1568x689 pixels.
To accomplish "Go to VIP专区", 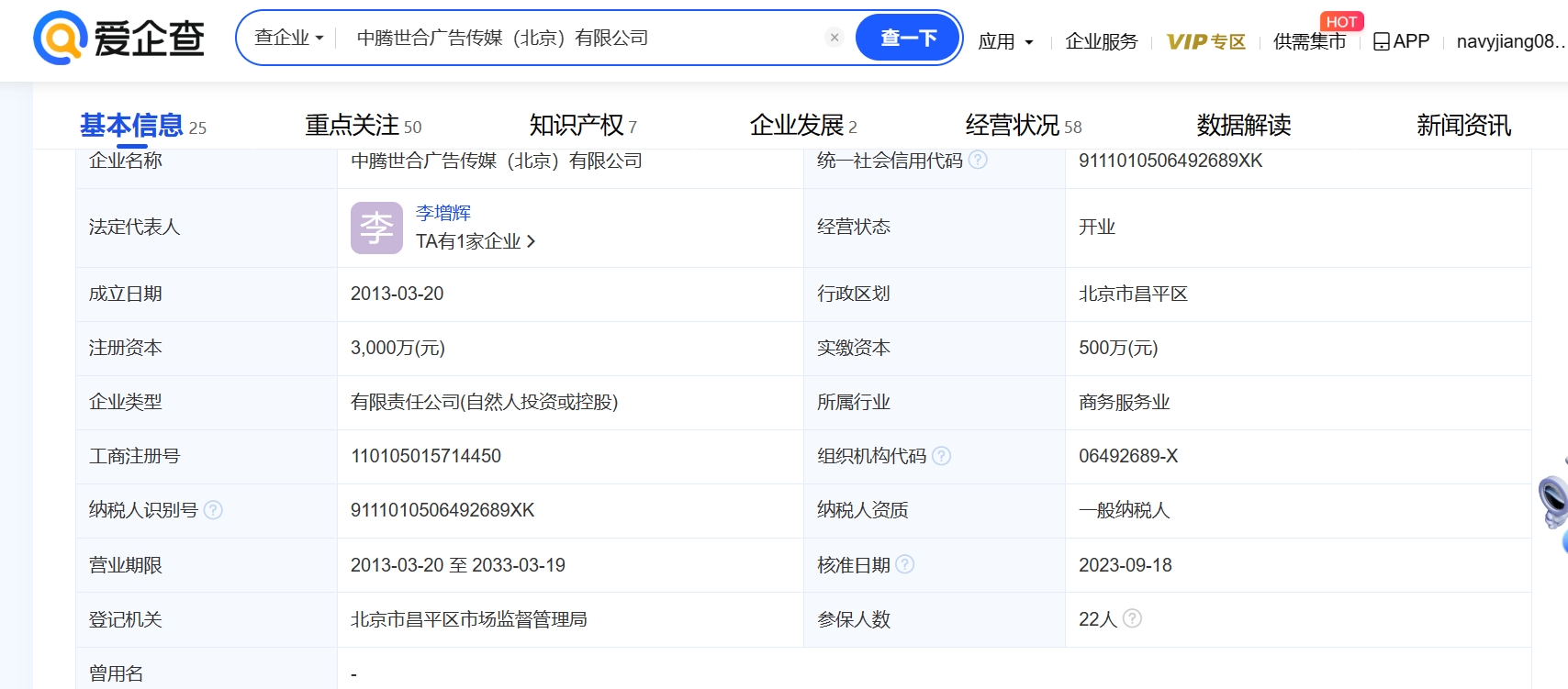I will tap(1205, 41).
